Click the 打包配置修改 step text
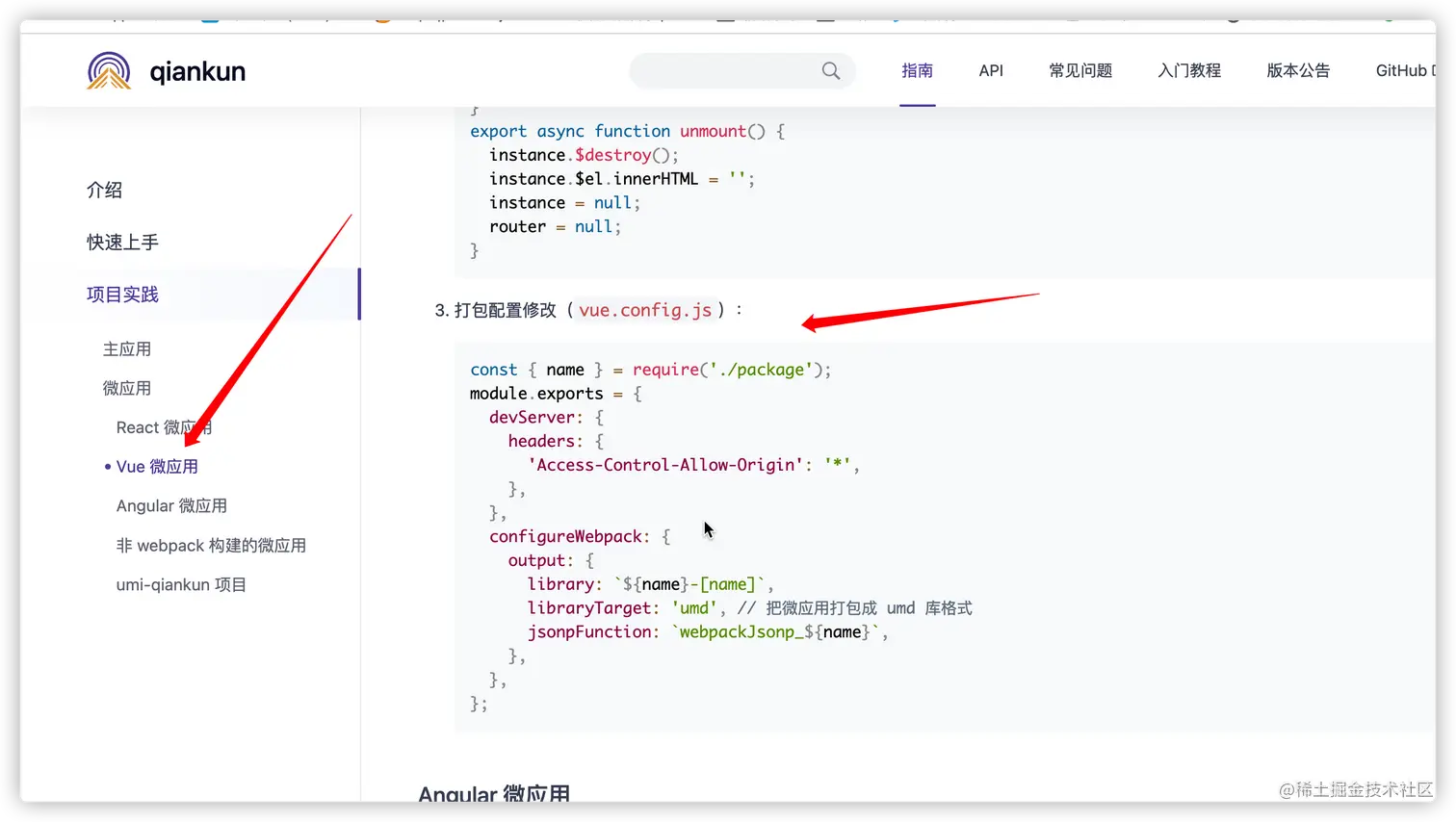 point(506,310)
